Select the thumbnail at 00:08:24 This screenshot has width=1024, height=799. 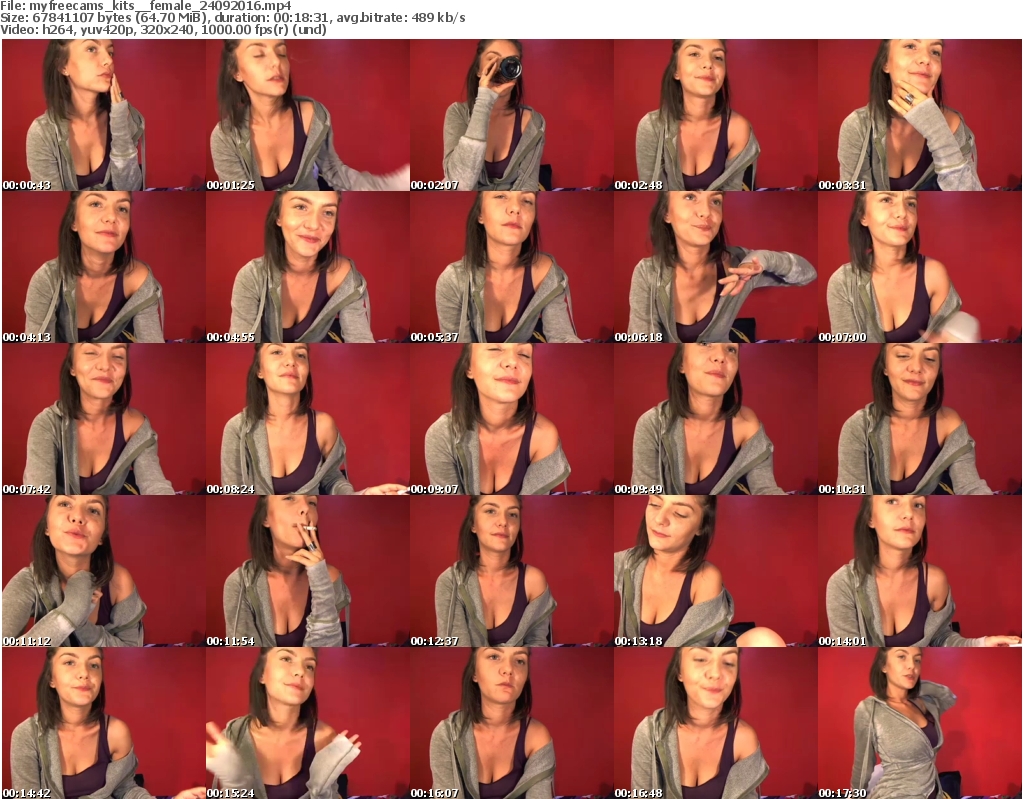pos(307,419)
